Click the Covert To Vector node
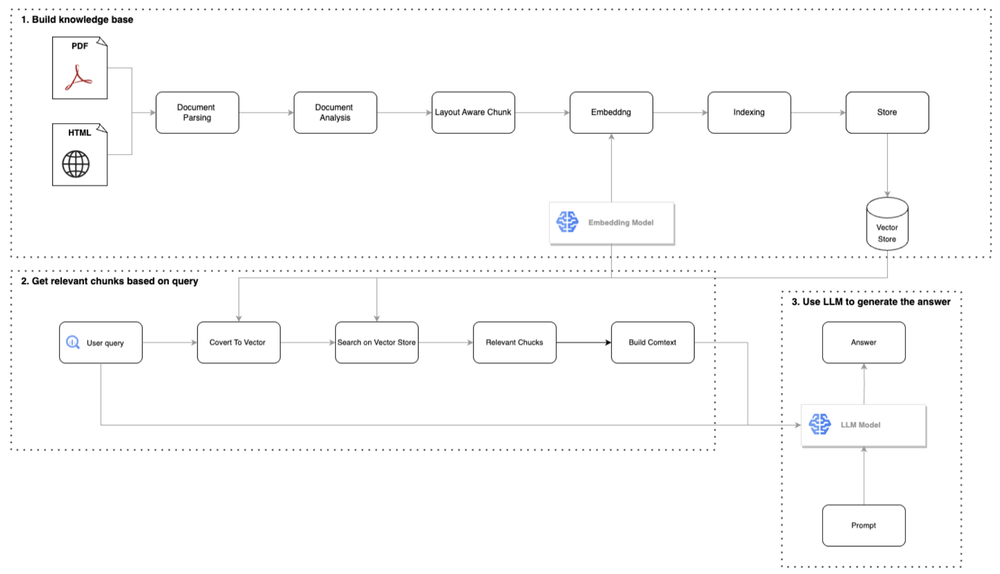The height and width of the screenshot is (574, 1000). tap(239, 342)
